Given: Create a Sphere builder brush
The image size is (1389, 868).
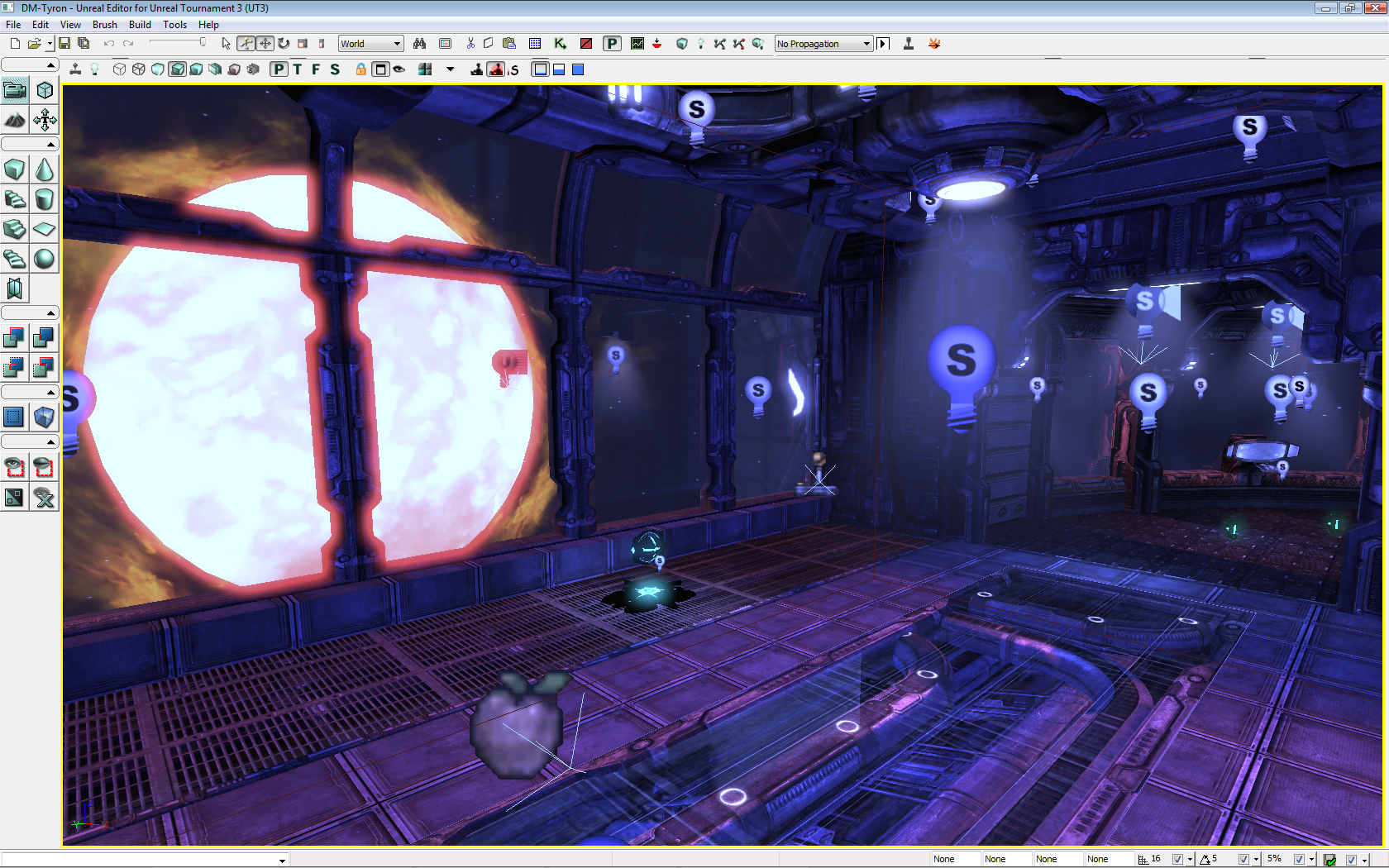Looking at the screenshot, I should click(x=45, y=259).
